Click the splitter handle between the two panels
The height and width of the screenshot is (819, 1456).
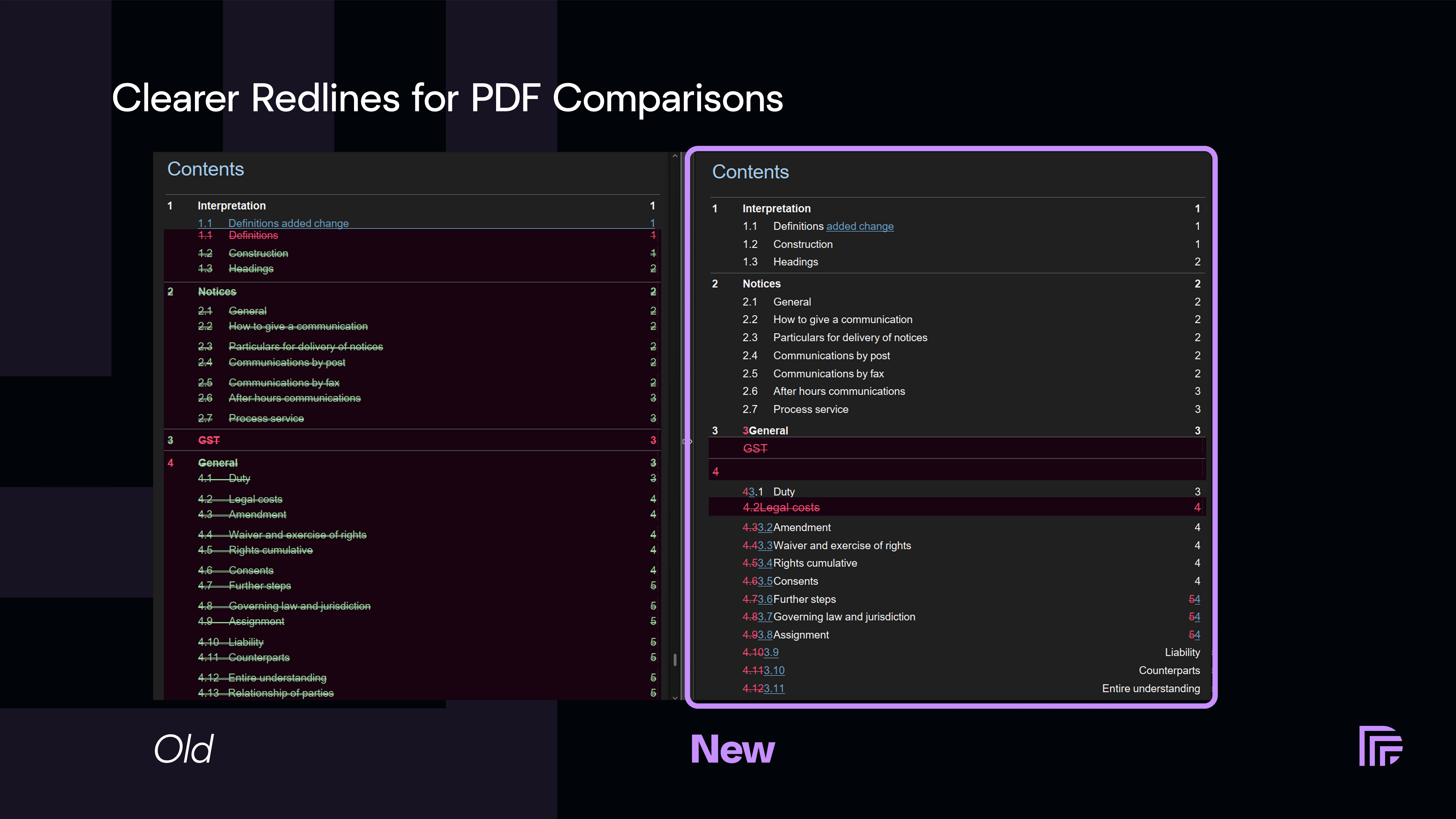687,441
